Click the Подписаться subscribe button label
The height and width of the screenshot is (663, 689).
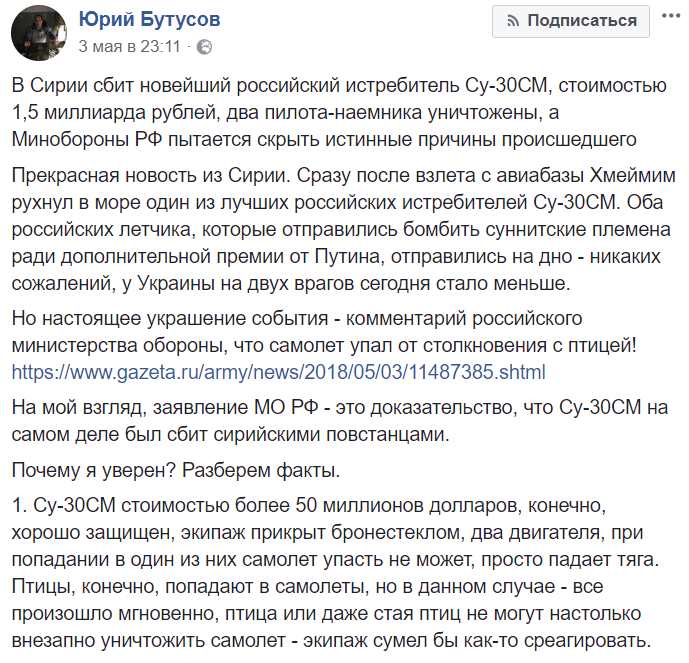[582, 21]
